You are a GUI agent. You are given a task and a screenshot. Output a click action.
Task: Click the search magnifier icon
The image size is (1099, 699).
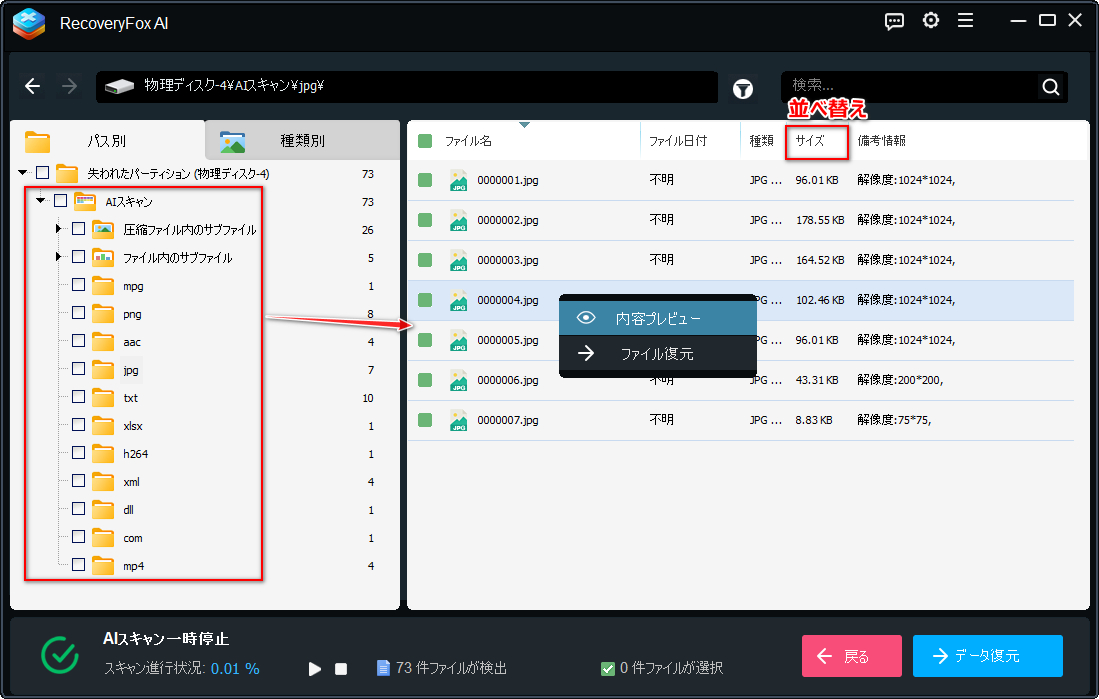point(1051,87)
